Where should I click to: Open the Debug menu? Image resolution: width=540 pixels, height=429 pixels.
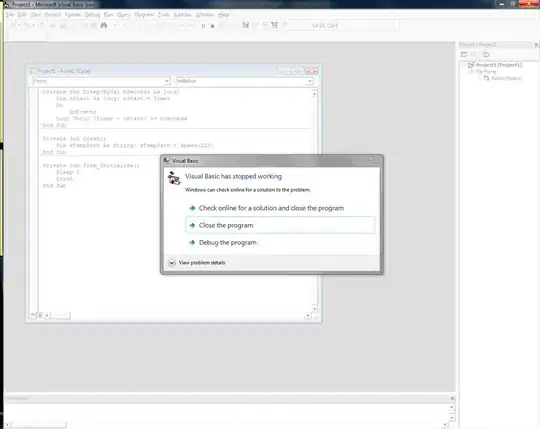pos(92,14)
